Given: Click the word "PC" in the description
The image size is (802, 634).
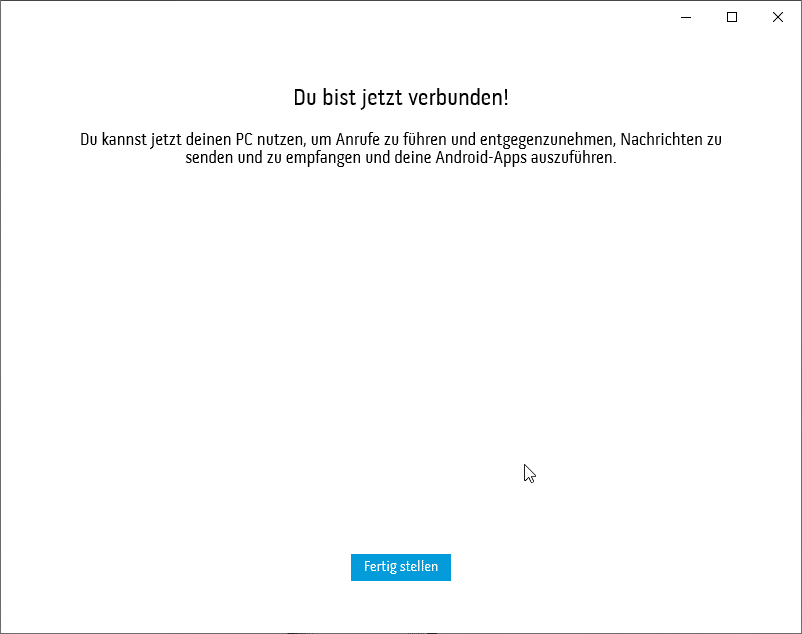Looking at the screenshot, I should (247, 139).
